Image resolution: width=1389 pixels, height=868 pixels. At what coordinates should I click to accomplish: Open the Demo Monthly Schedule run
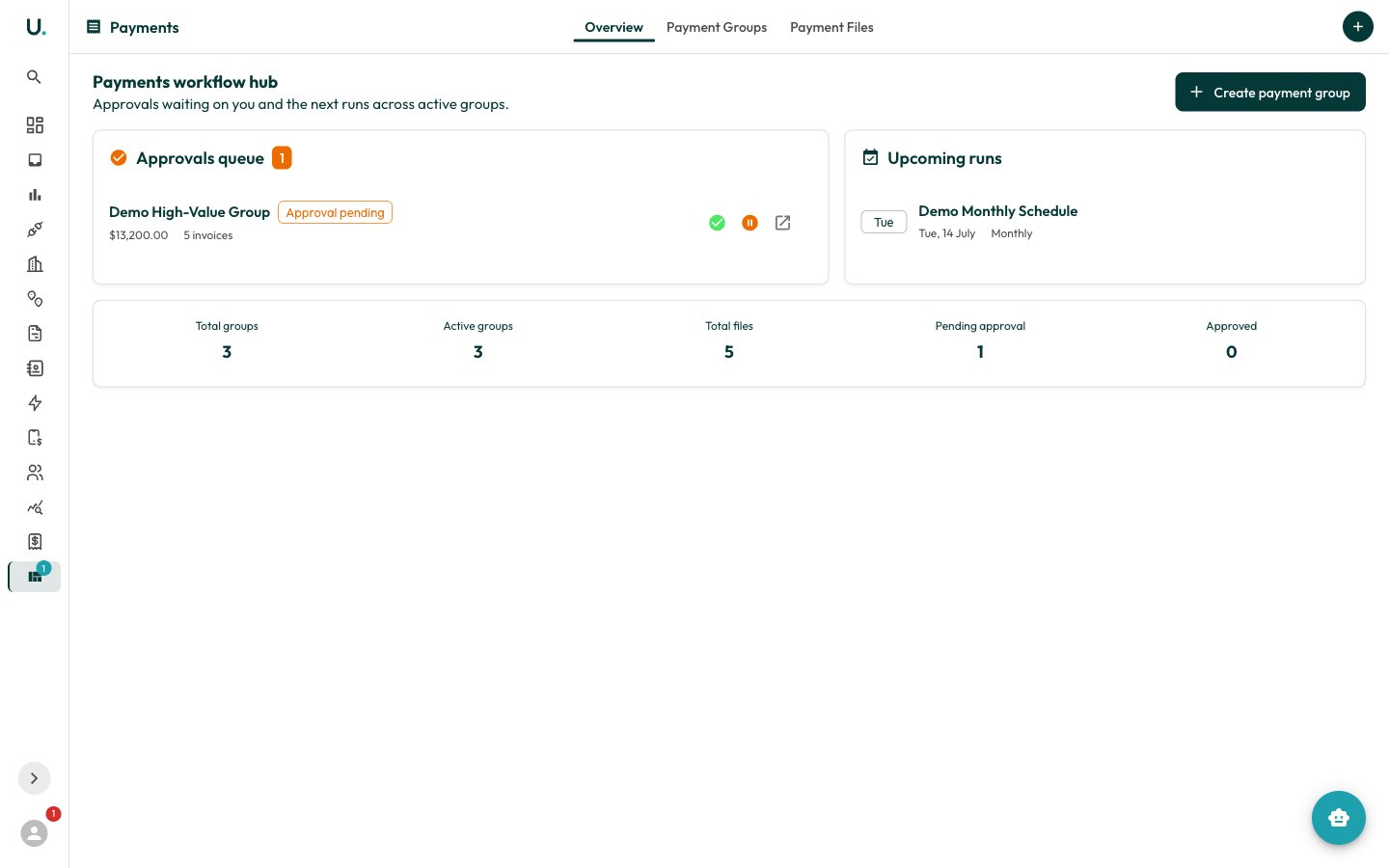point(997,211)
